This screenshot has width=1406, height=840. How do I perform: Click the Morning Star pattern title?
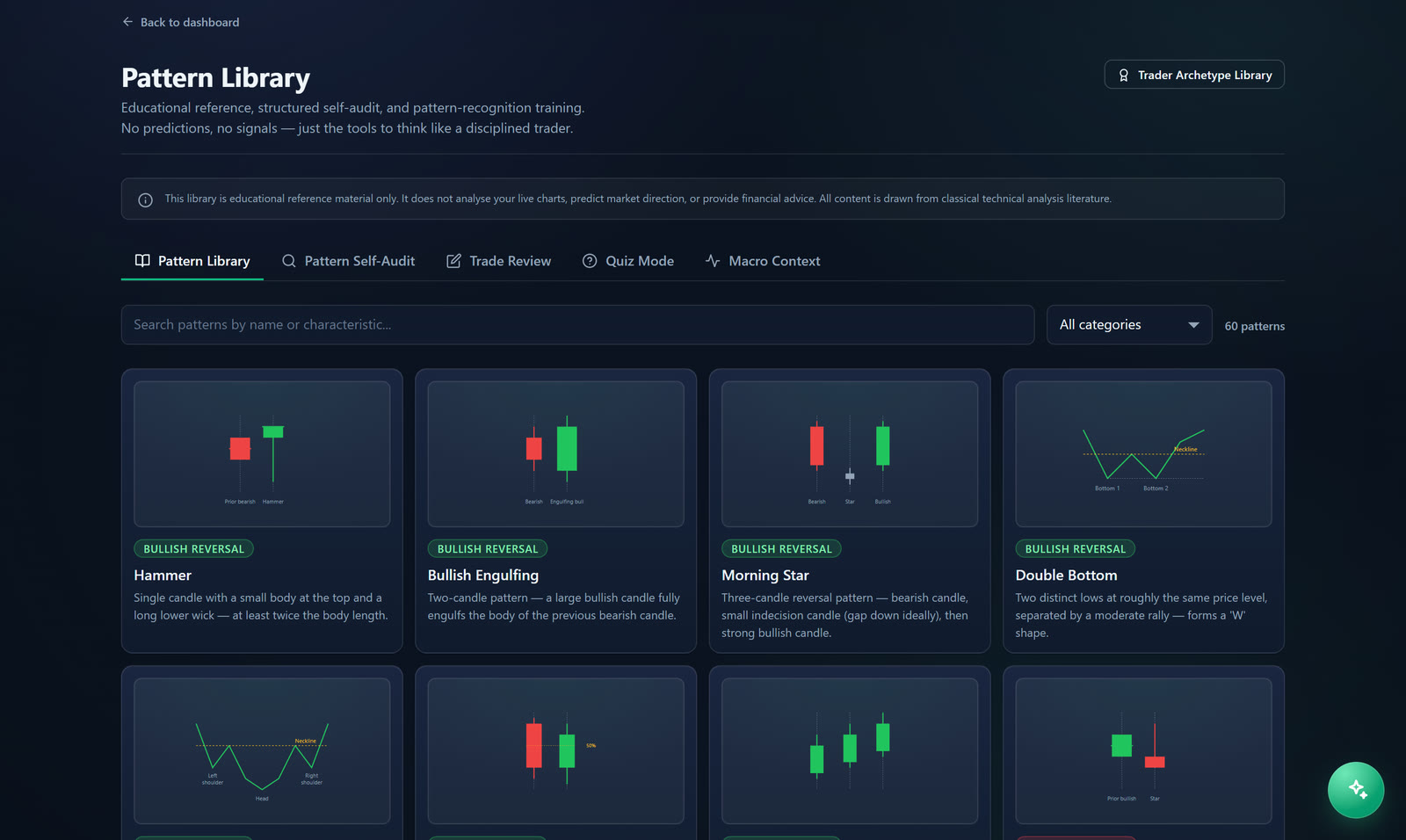tap(765, 576)
